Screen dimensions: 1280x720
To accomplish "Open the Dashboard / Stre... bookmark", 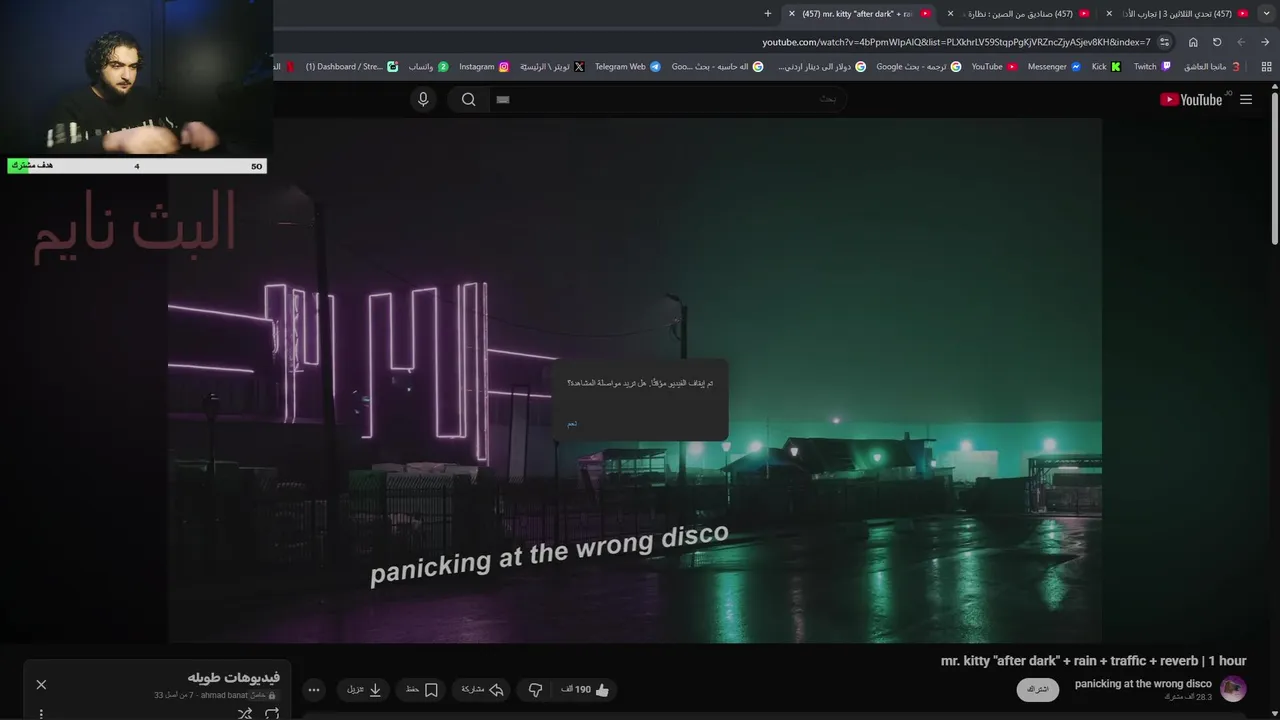I will pyautogui.click(x=351, y=67).
